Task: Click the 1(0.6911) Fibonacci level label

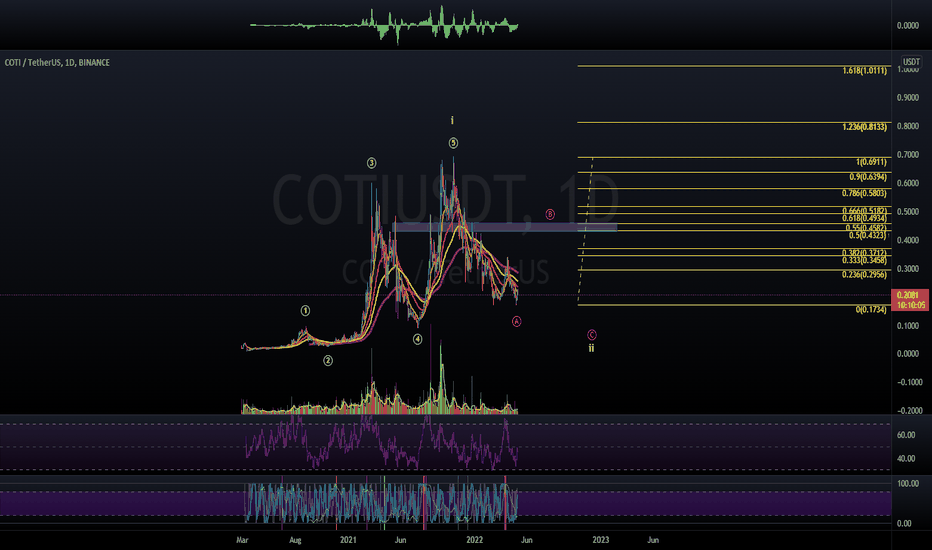Action: (871, 162)
